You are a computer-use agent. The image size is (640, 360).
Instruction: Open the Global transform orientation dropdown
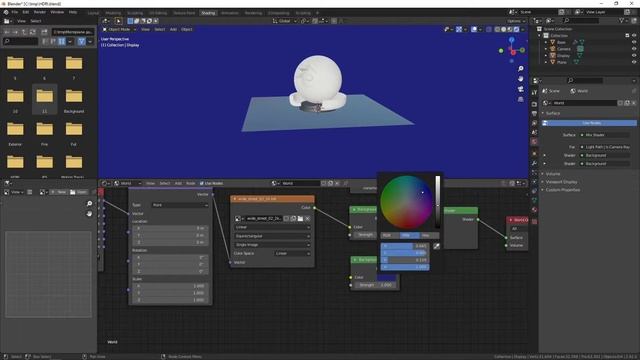[284, 21]
